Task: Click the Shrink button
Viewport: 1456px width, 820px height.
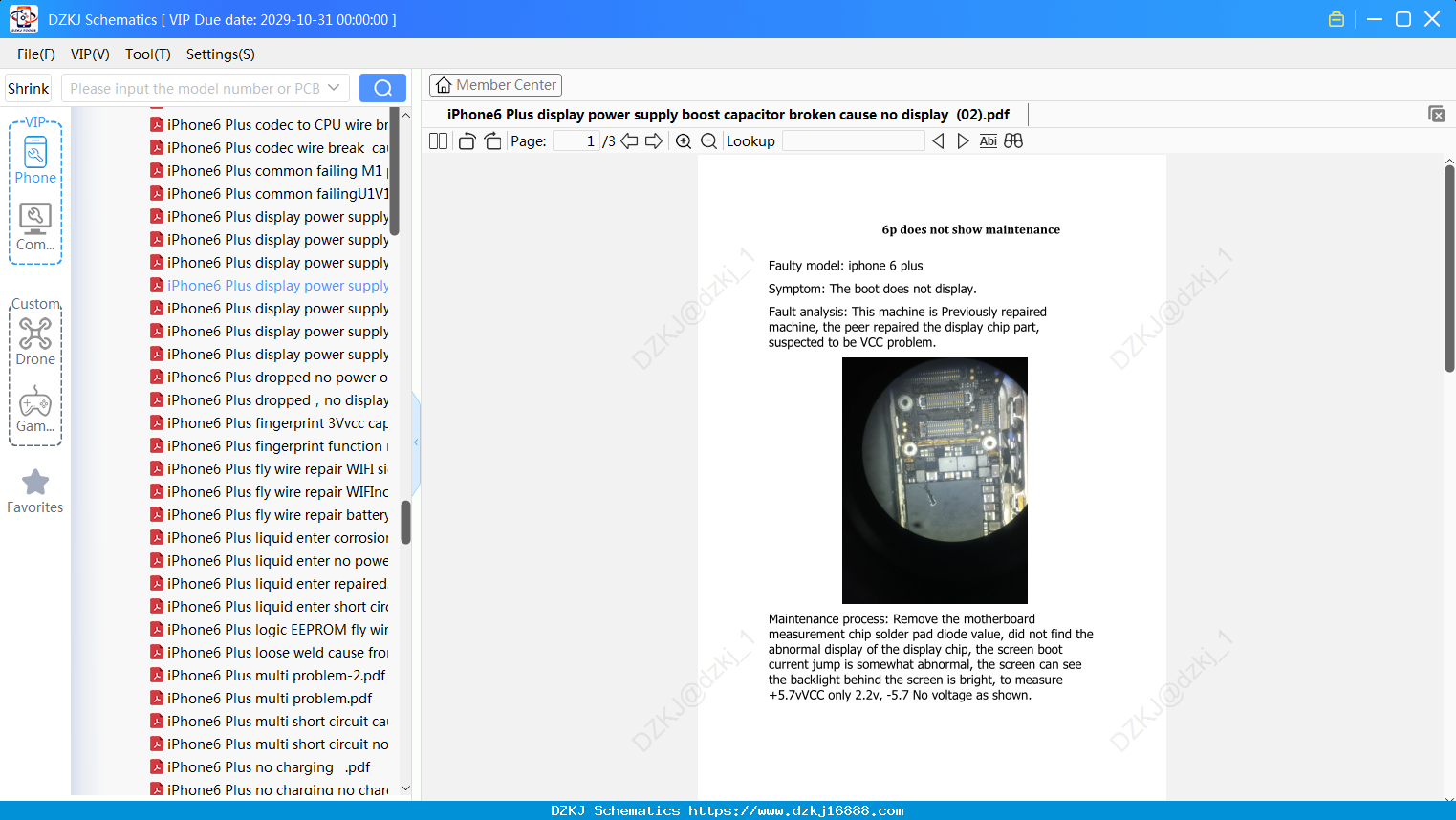Action: (x=29, y=88)
